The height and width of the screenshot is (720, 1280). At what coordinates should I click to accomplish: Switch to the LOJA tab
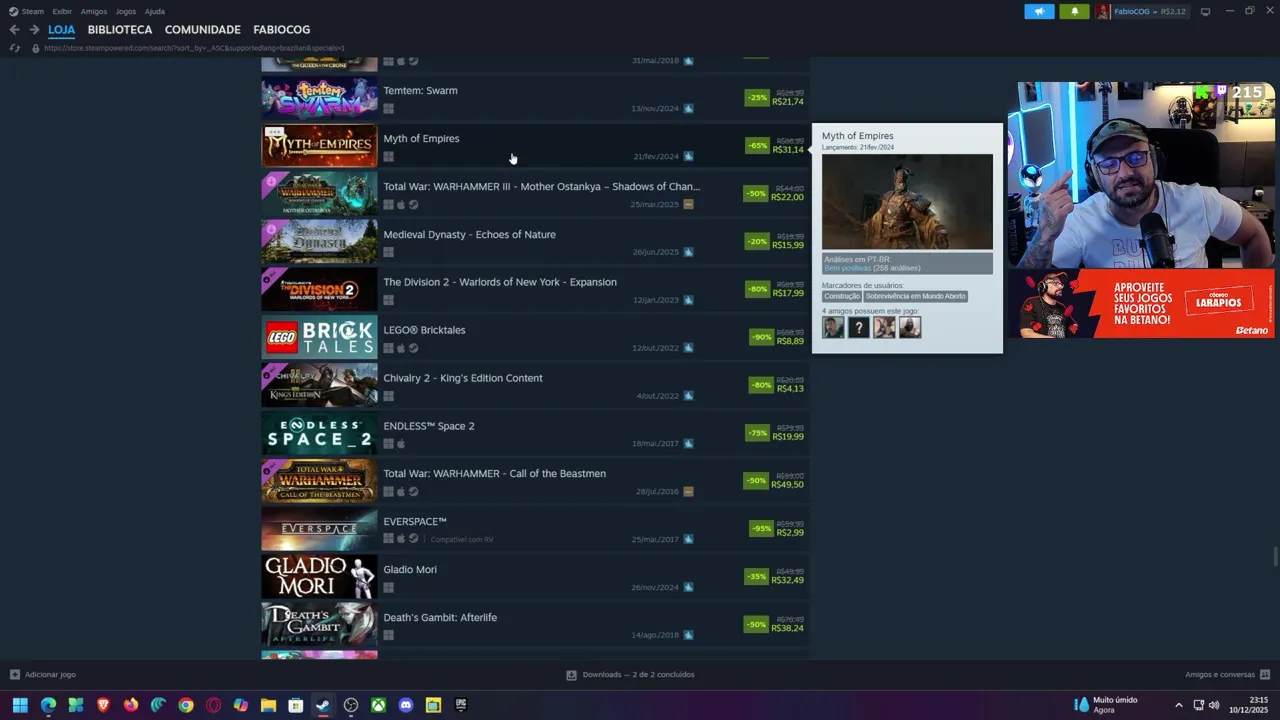coord(61,30)
